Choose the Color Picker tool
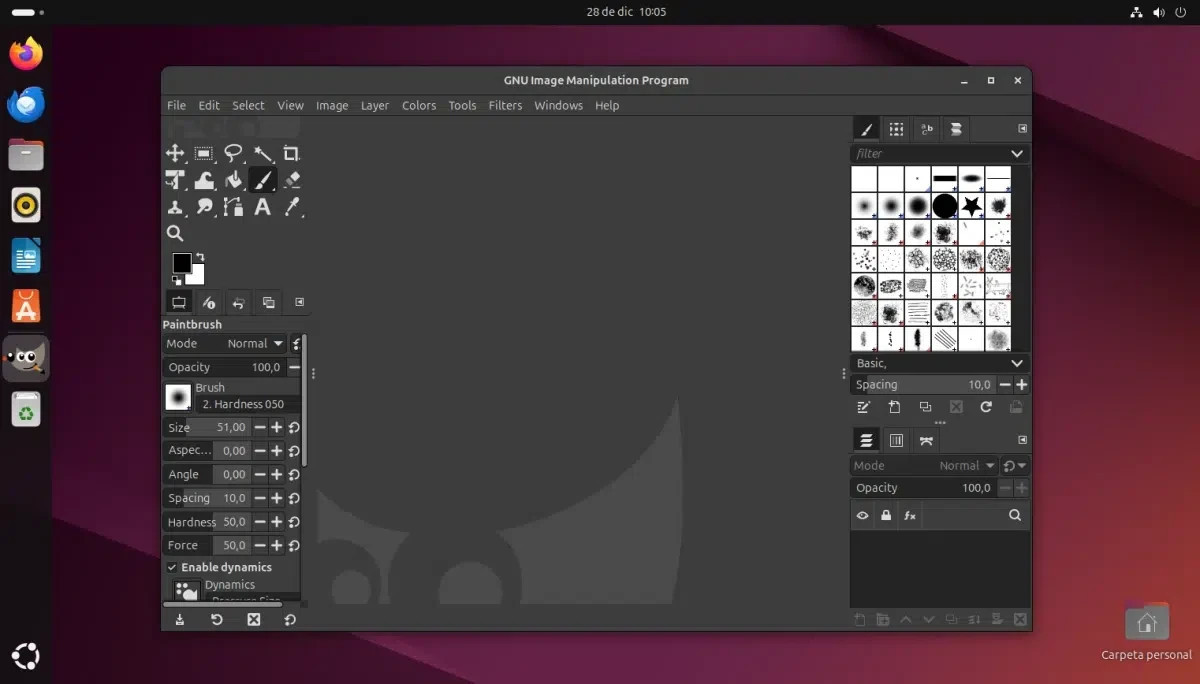Screen dimensions: 1200x684 tap(291, 207)
